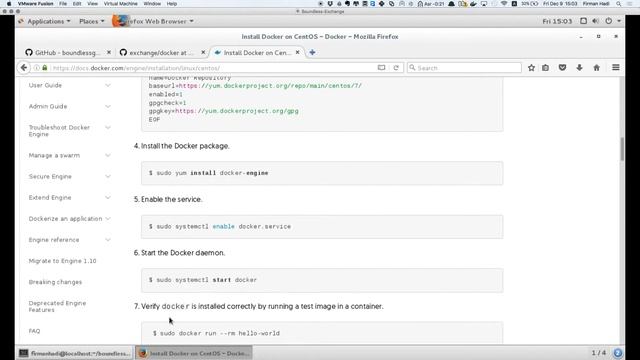
Task: Open the GNOME Applications menu
Action: [45, 21]
